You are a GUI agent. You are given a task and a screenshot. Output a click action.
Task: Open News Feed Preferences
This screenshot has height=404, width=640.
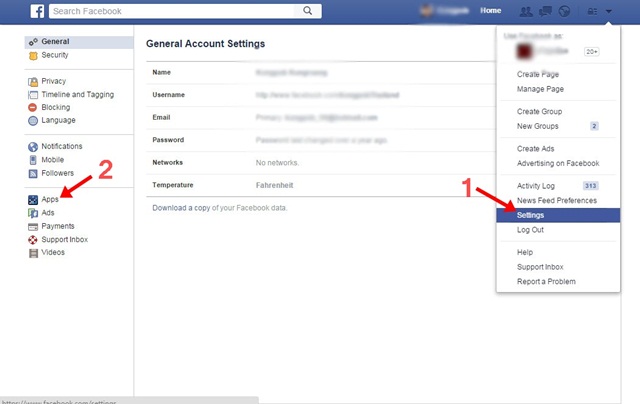(x=557, y=200)
